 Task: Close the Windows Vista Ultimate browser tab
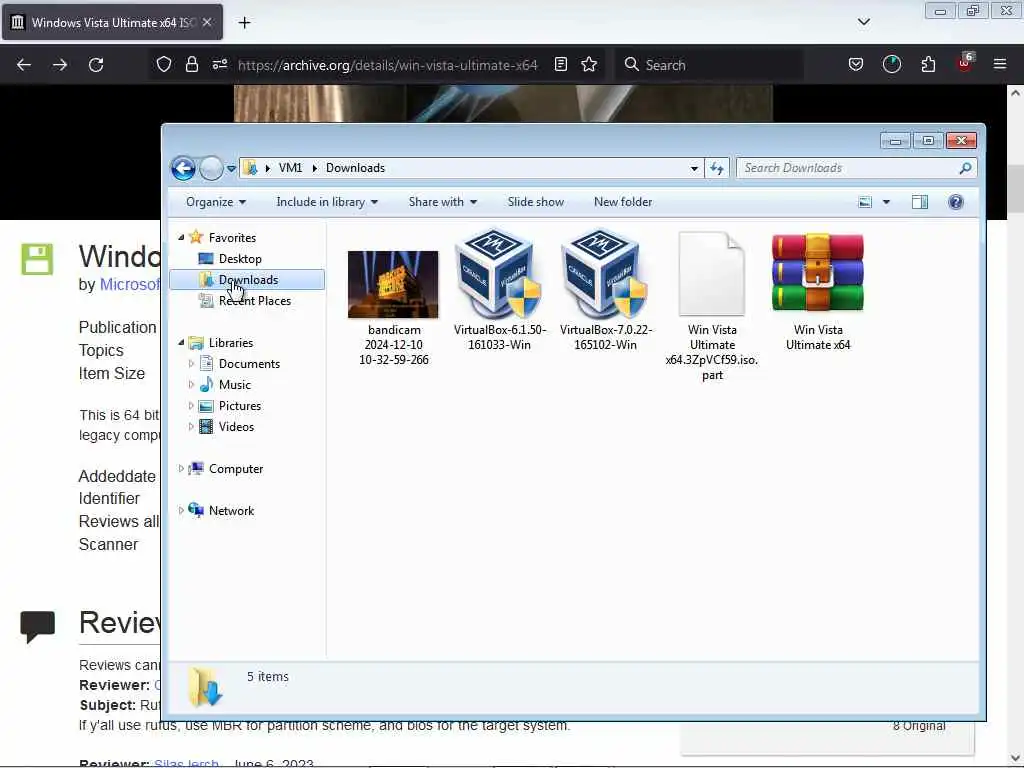pyautogui.click(x=206, y=22)
